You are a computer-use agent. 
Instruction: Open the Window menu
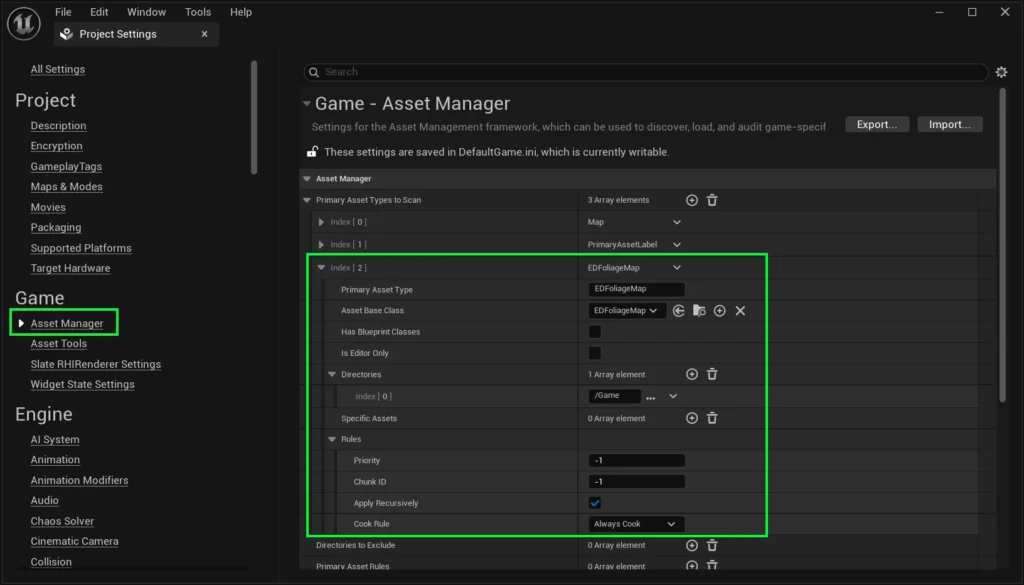[146, 12]
